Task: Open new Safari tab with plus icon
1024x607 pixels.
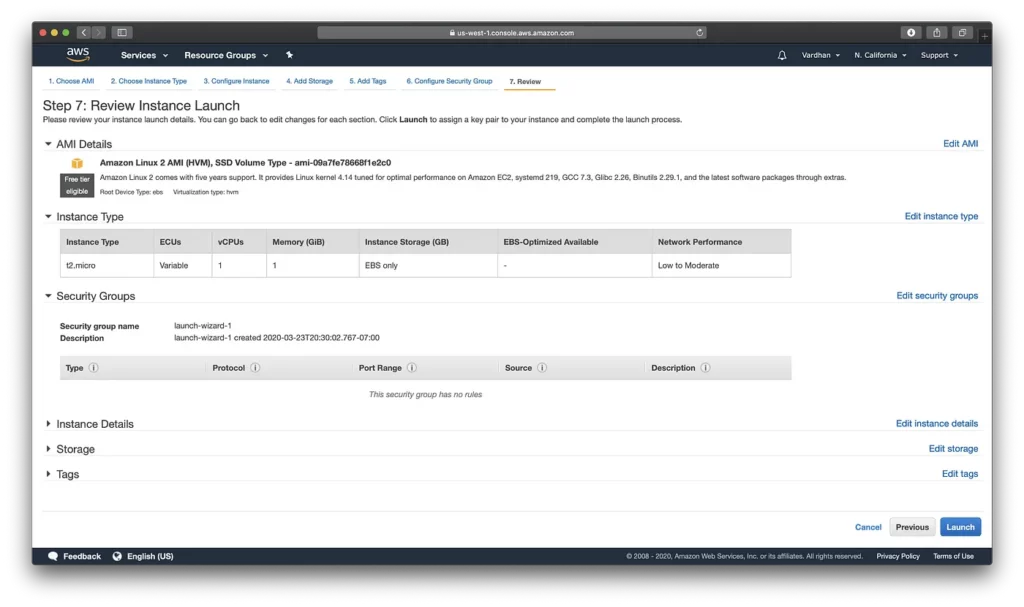Action: (984, 36)
